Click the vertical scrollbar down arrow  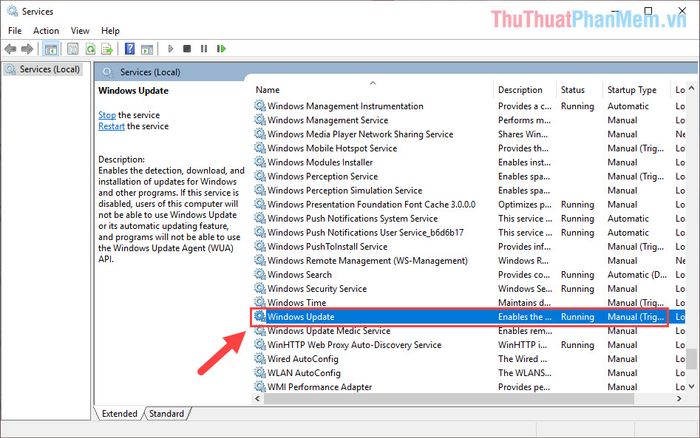click(x=692, y=386)
